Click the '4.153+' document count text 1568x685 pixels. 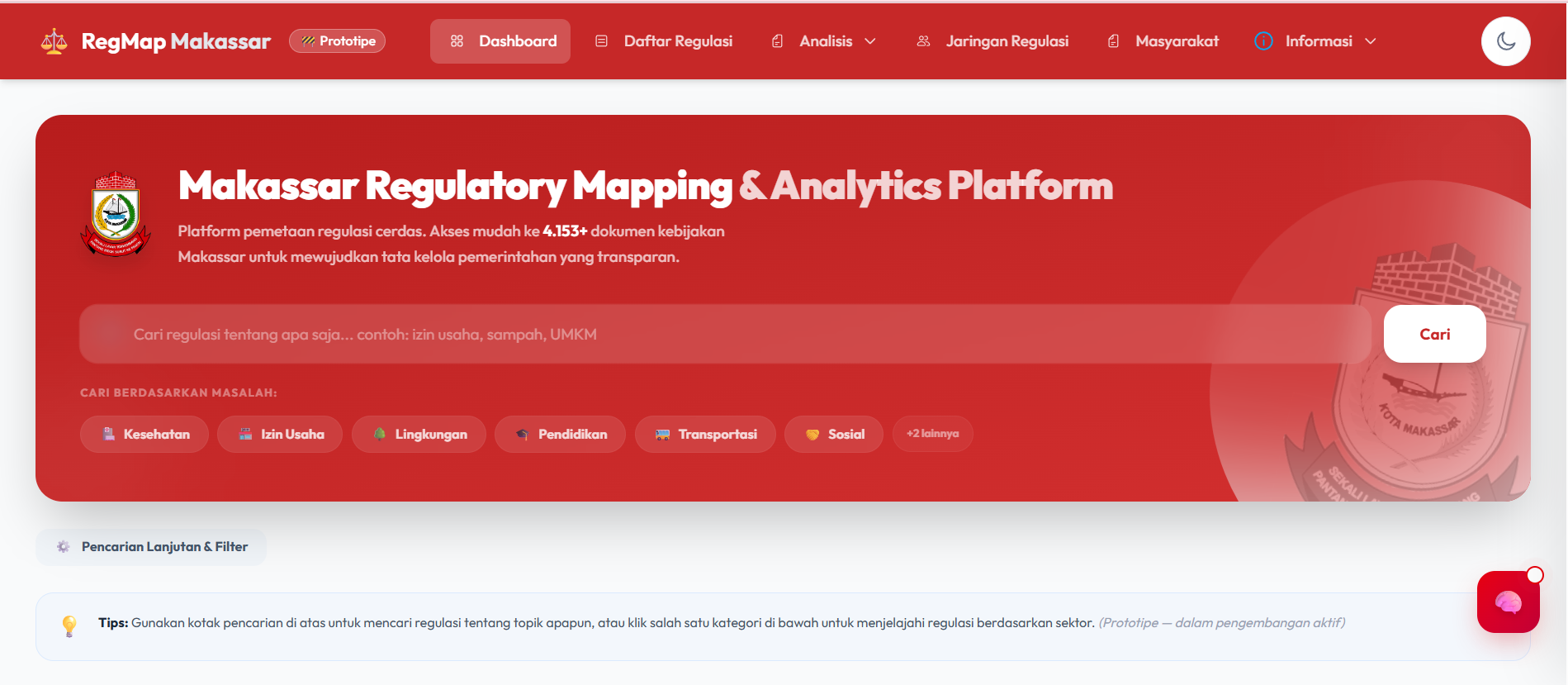565,231
